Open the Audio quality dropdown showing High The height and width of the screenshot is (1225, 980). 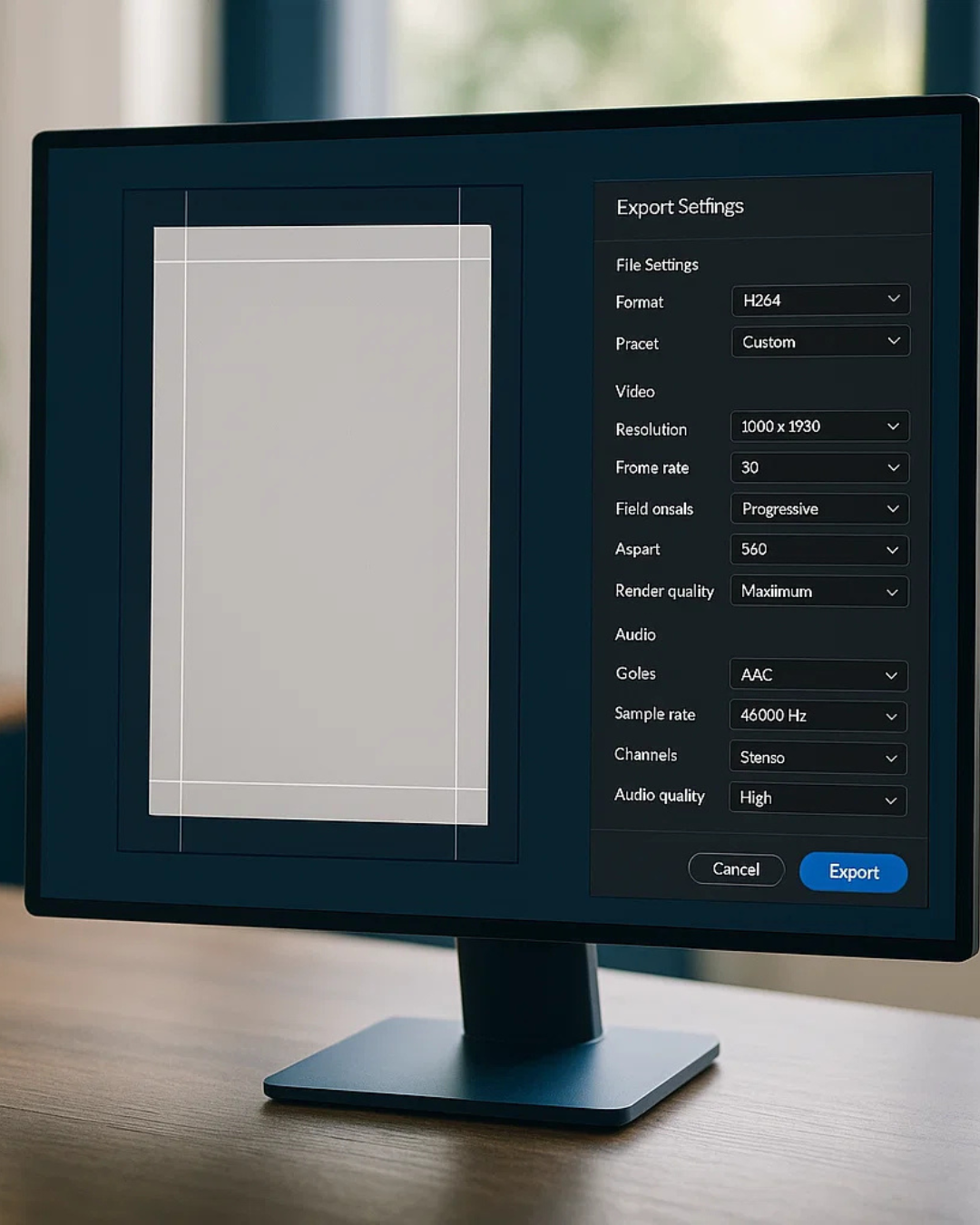(x=815, y=799)
